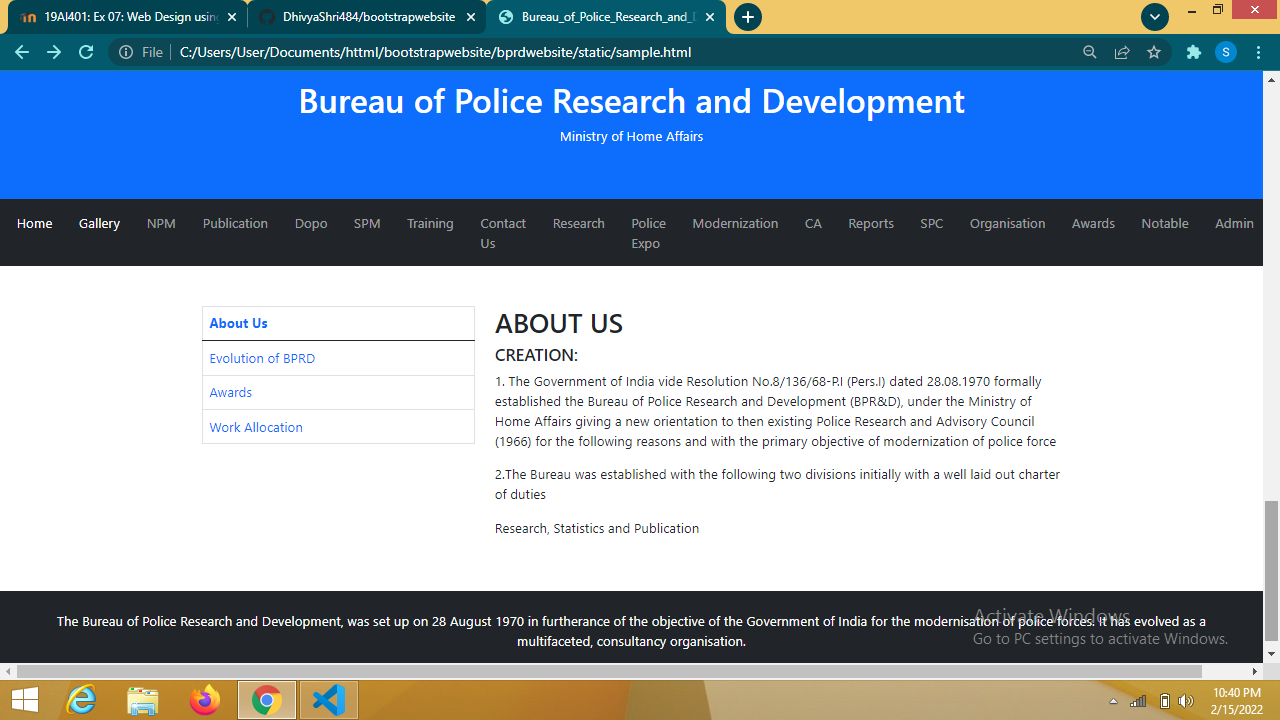Select About Us in the sidebar list

[338, 323]
